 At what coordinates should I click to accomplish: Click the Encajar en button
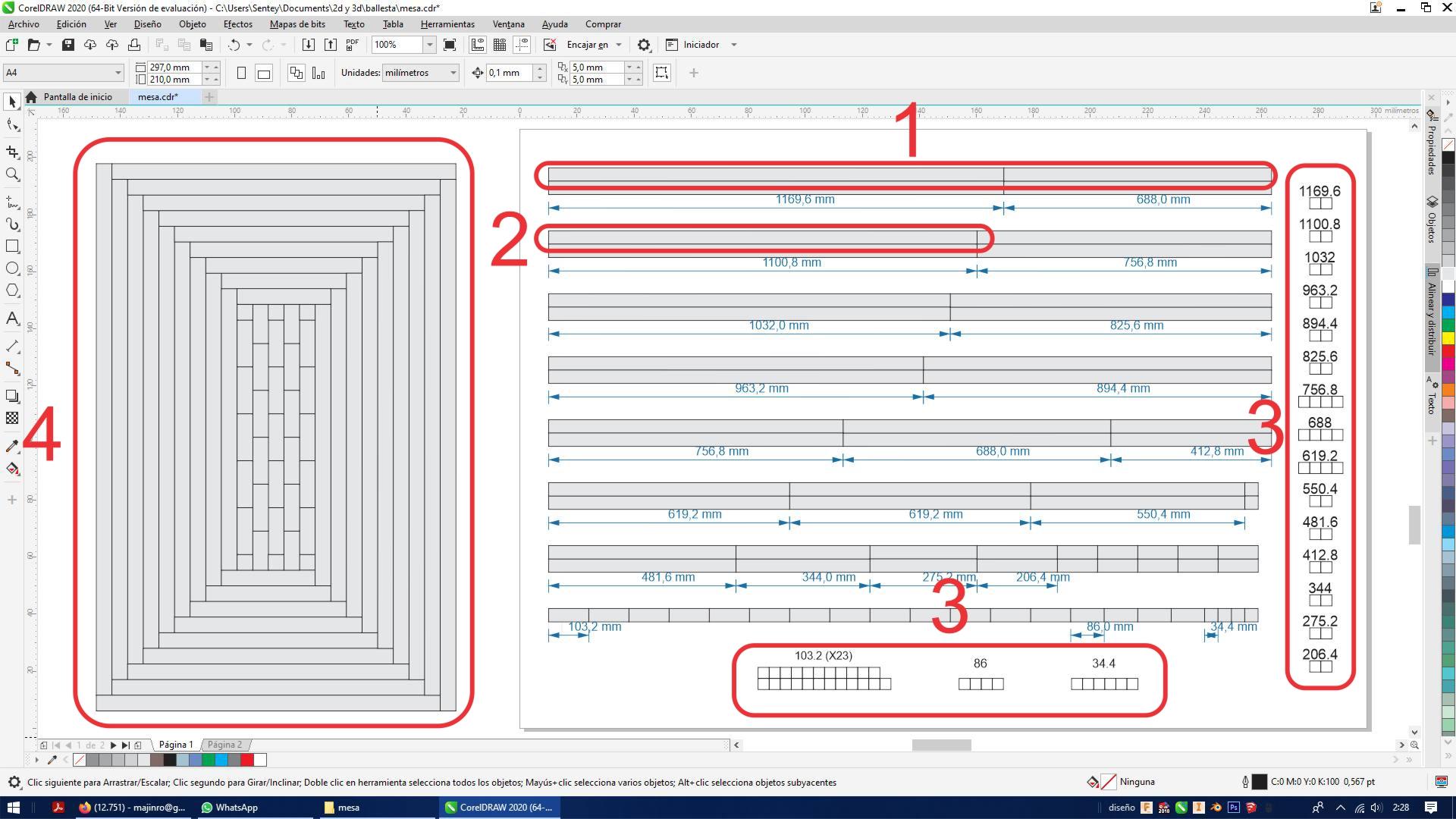click(587, 45)
